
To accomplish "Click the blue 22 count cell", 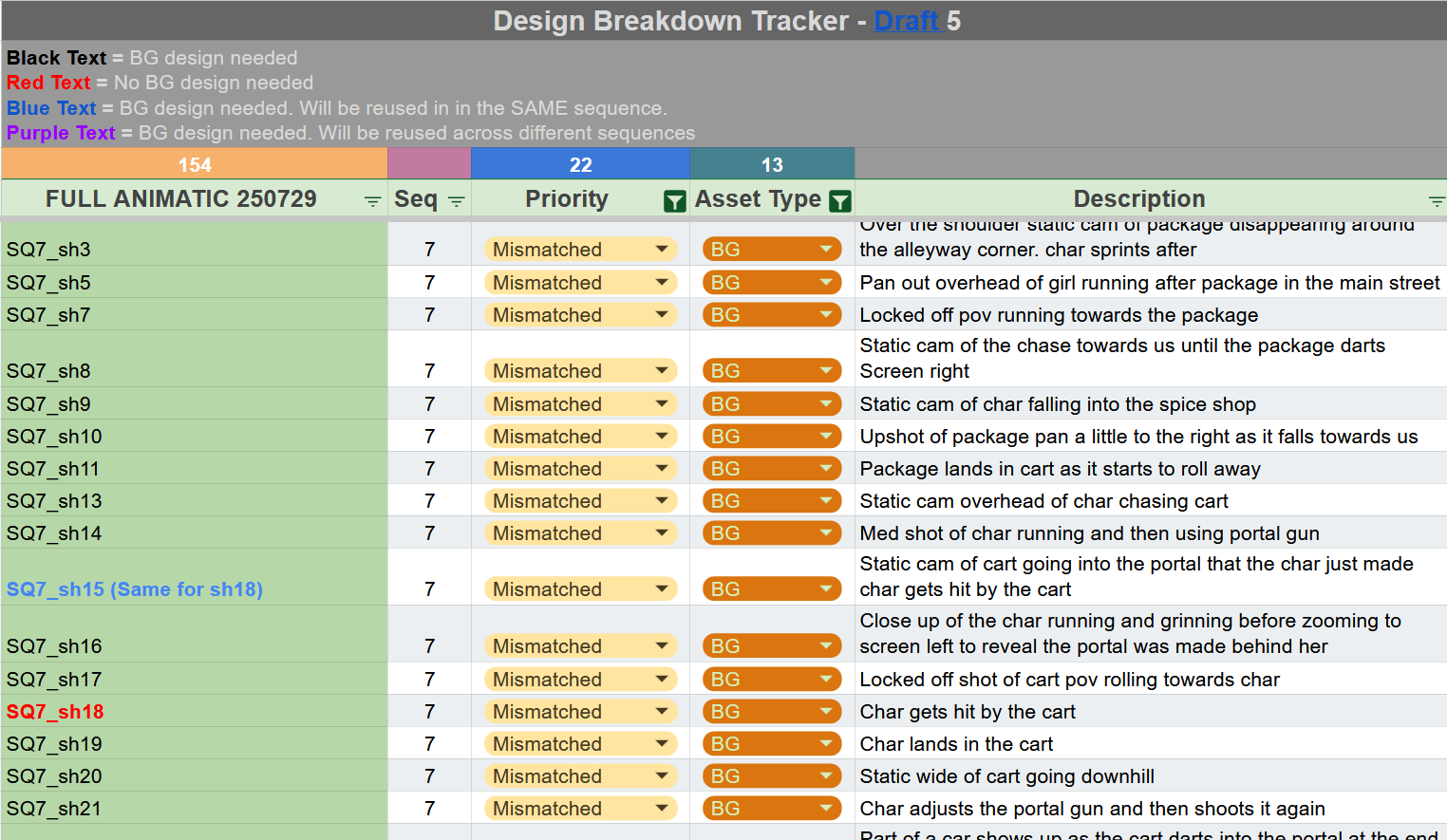I will tap(580, 165).
